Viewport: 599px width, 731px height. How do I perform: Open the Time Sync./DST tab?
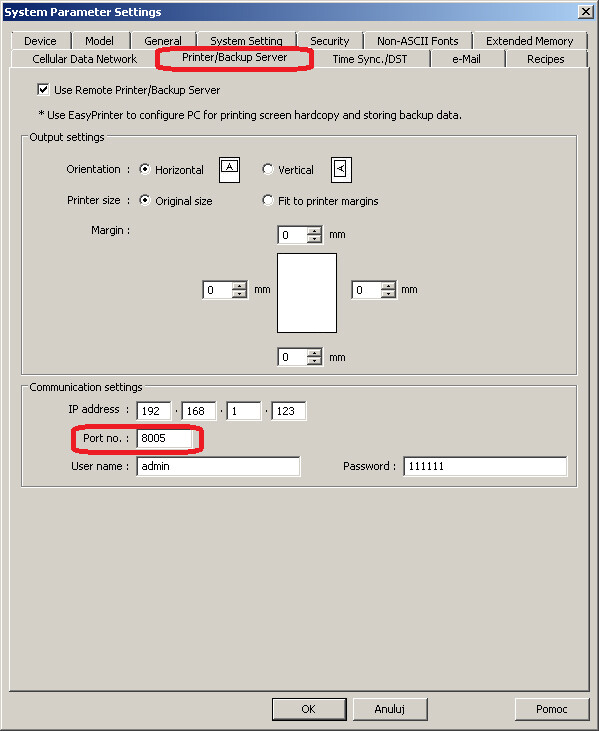pos(370,59)
